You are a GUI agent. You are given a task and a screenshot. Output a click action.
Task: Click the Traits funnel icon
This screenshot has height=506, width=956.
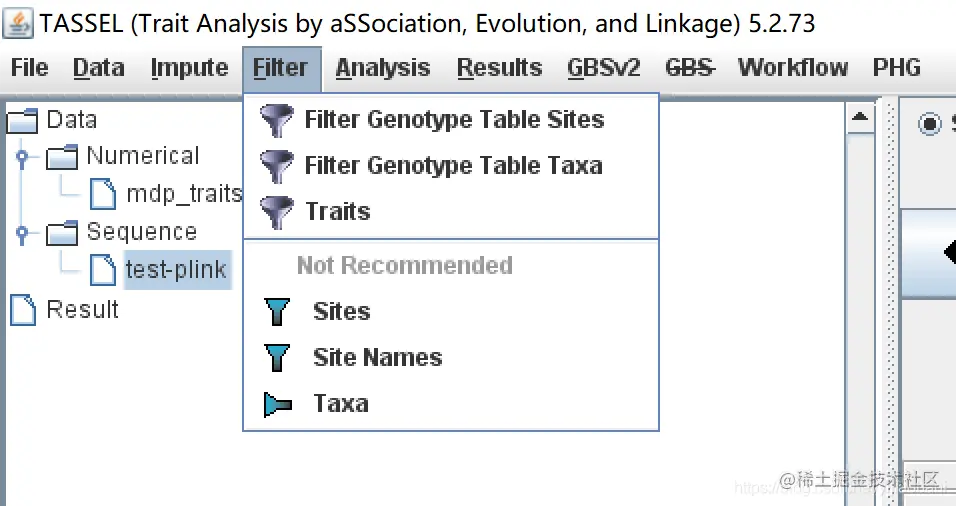tap(277, 212)
